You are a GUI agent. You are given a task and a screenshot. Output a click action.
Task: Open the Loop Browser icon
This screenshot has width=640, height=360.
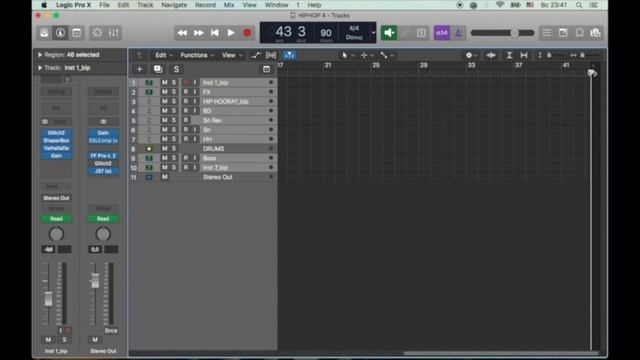[x=579, y=33]
